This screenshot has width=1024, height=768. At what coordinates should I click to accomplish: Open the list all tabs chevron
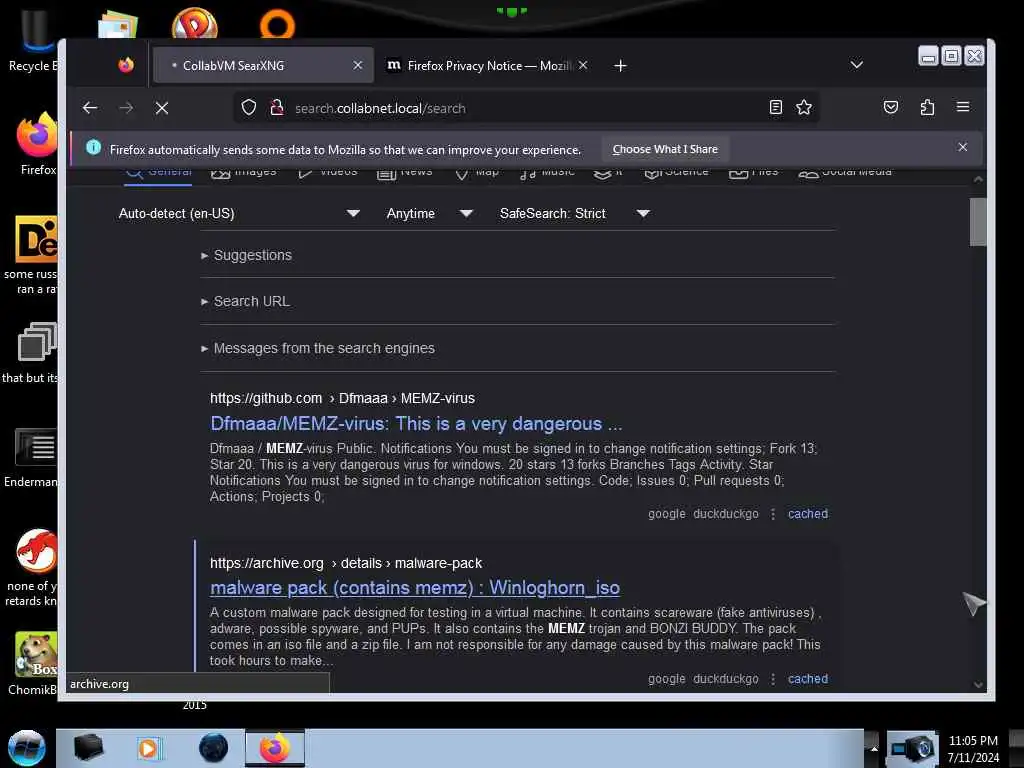tap(857, 65)
